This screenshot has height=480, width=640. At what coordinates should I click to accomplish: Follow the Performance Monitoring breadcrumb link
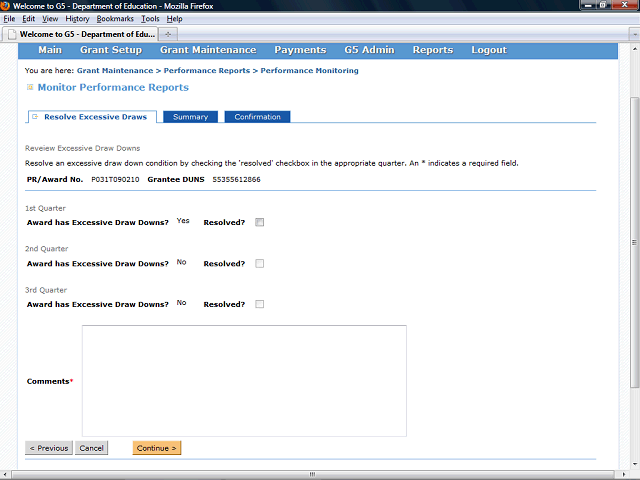pos(309,71)
